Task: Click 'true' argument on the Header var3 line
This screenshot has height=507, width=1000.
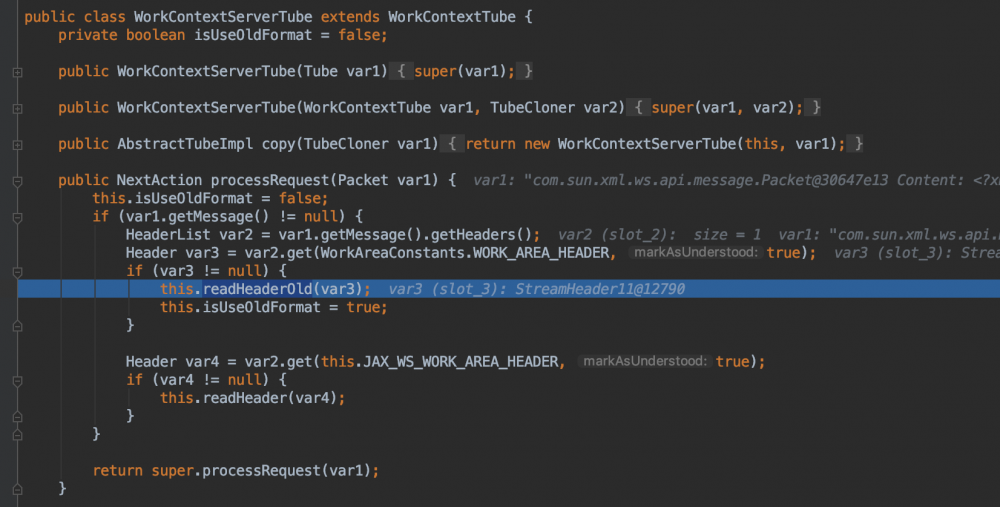Action: 783,253
